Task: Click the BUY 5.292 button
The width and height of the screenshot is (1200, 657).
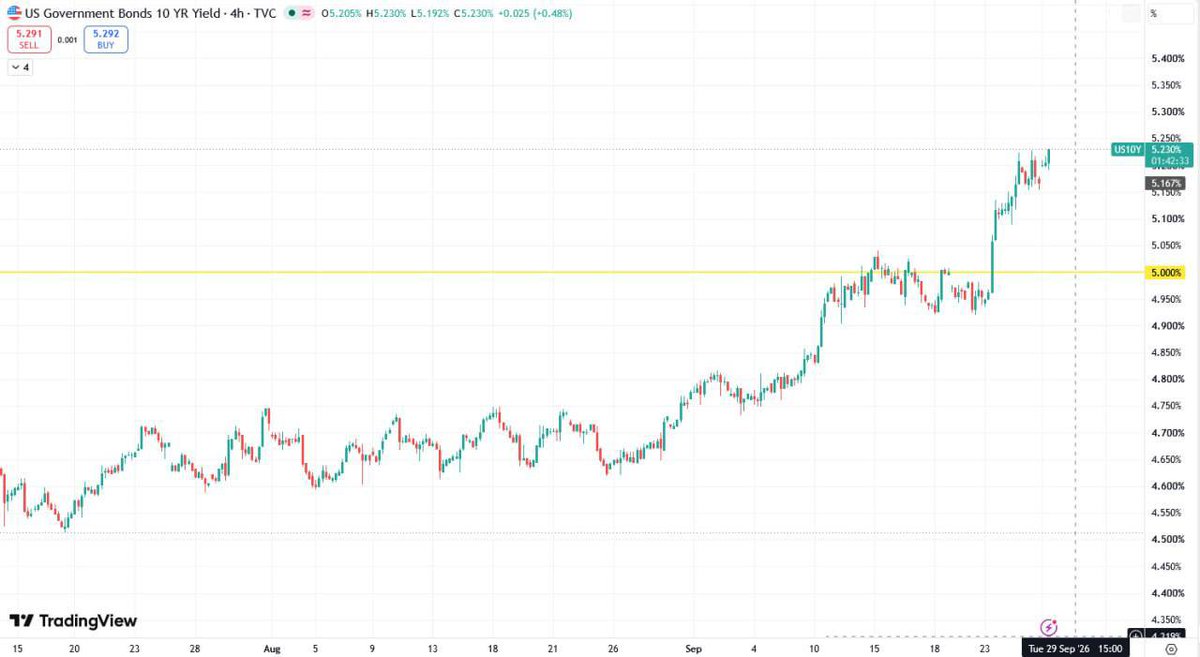Action: coord(106,40)
